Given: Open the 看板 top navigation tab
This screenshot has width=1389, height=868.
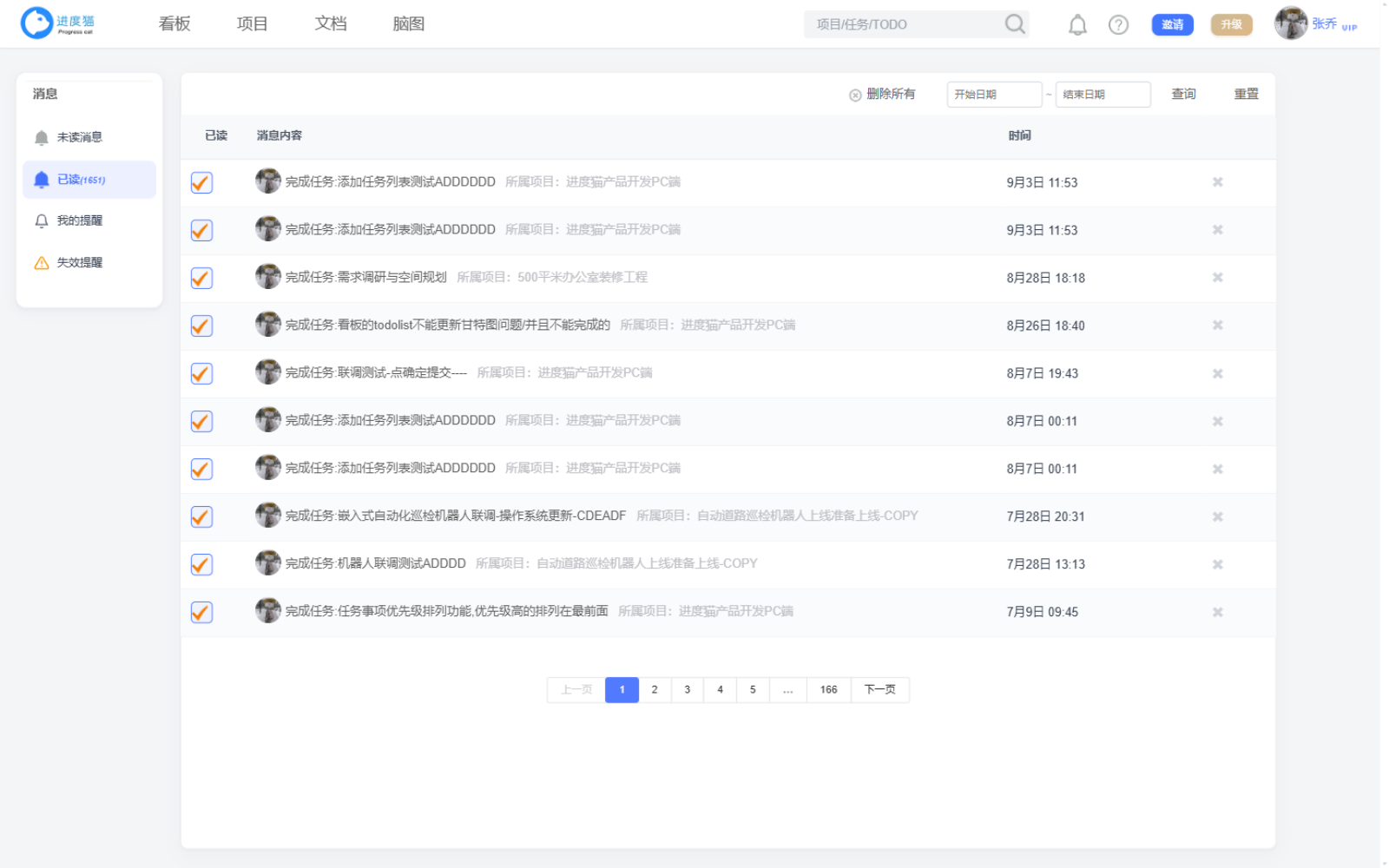Looking at the screenshot, I should (174, 24).
